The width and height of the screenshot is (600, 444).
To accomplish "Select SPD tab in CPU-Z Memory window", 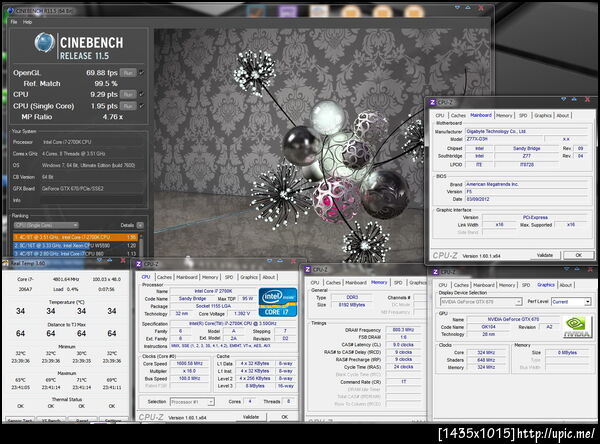I will point(398,282).
